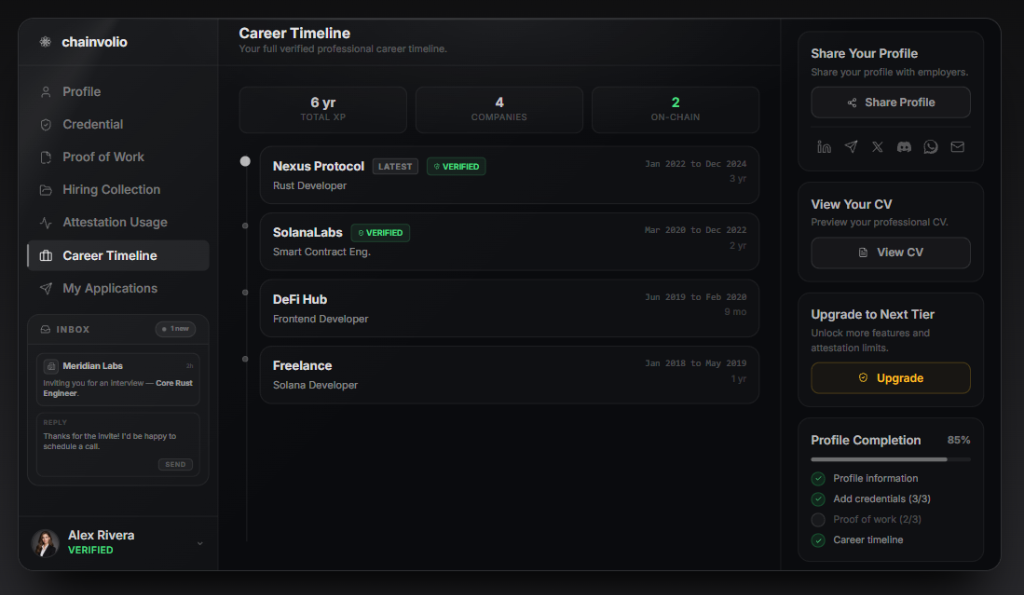
Task: Click Alex Rivera's avatar photo
Action: (x=45, y=543)
